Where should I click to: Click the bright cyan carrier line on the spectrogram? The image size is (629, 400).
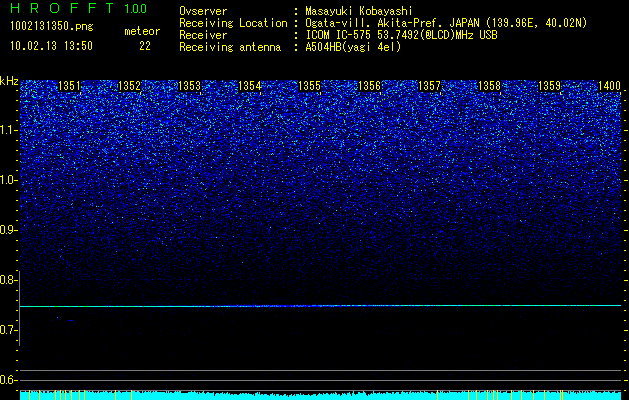(x=321, y=306)
